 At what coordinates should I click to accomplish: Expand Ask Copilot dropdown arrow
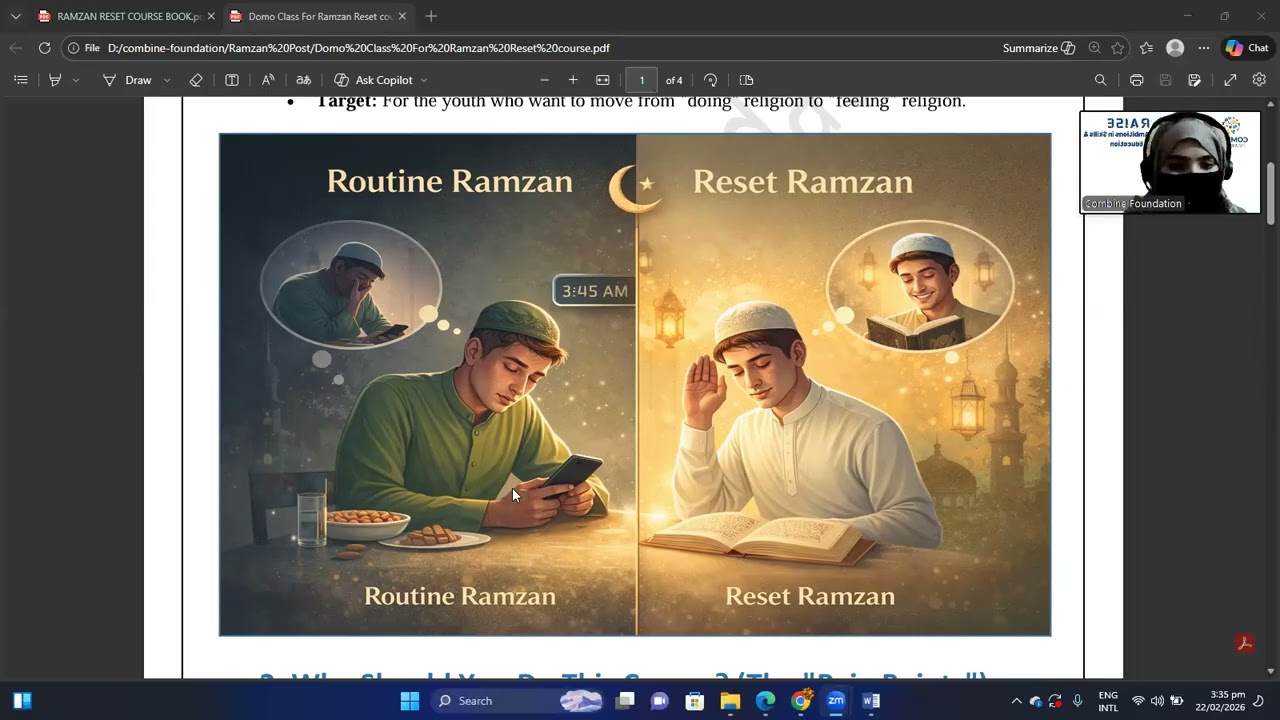coord(424,80)
